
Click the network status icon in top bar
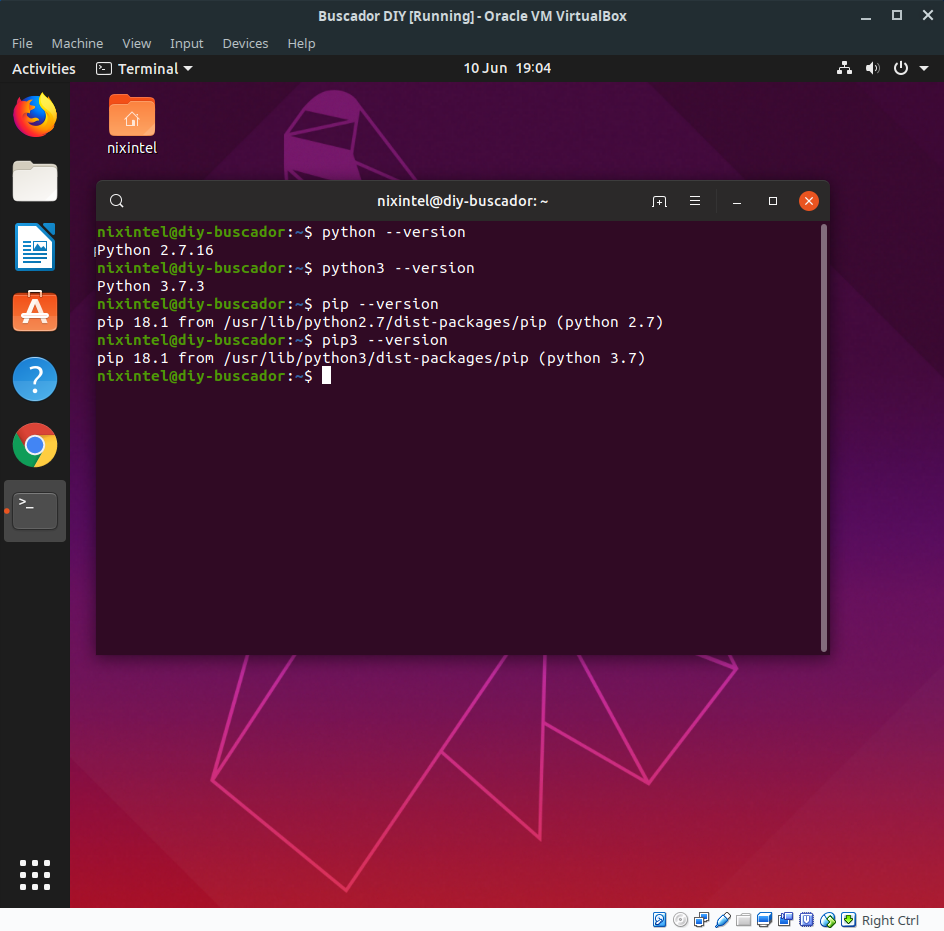(x=844, y=69)
